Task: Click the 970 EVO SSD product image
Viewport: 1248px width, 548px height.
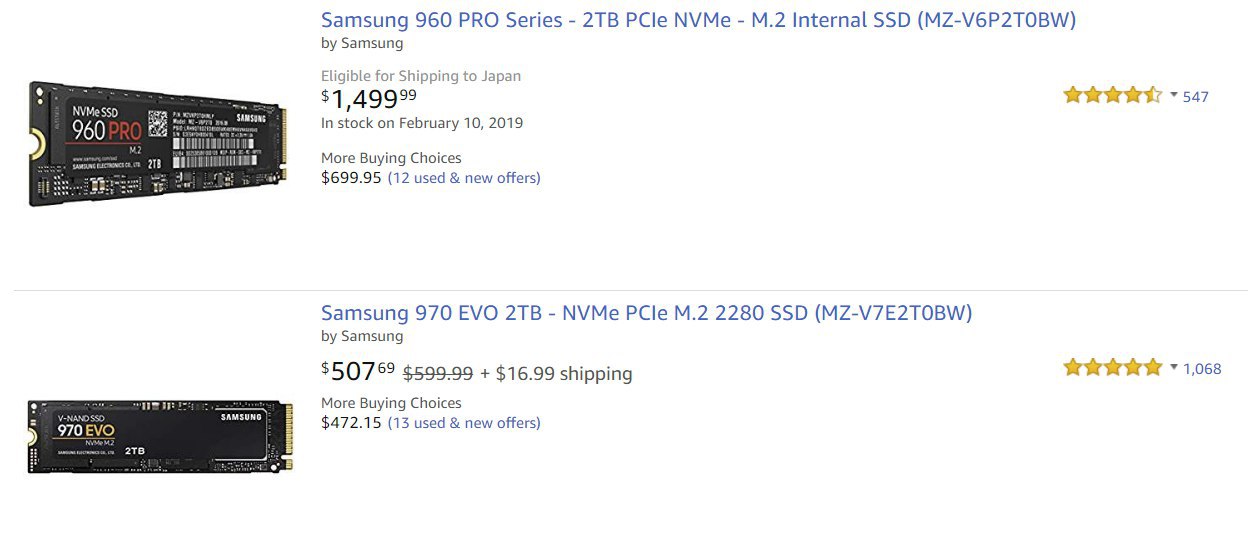Action: click(158, 436)
